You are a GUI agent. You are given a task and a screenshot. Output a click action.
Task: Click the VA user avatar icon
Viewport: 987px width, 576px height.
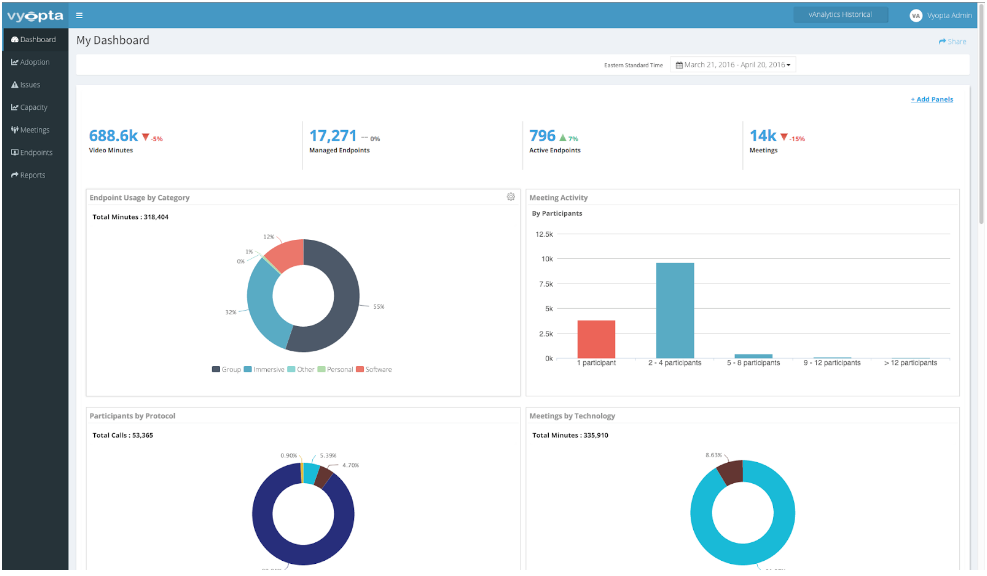click(x=916, y=16)
